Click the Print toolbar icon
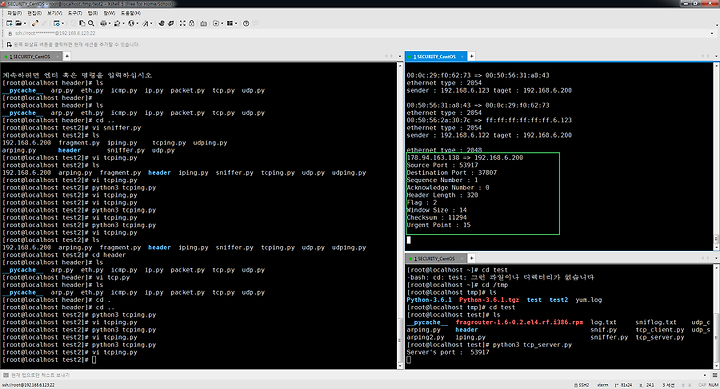 coord(104,23)
